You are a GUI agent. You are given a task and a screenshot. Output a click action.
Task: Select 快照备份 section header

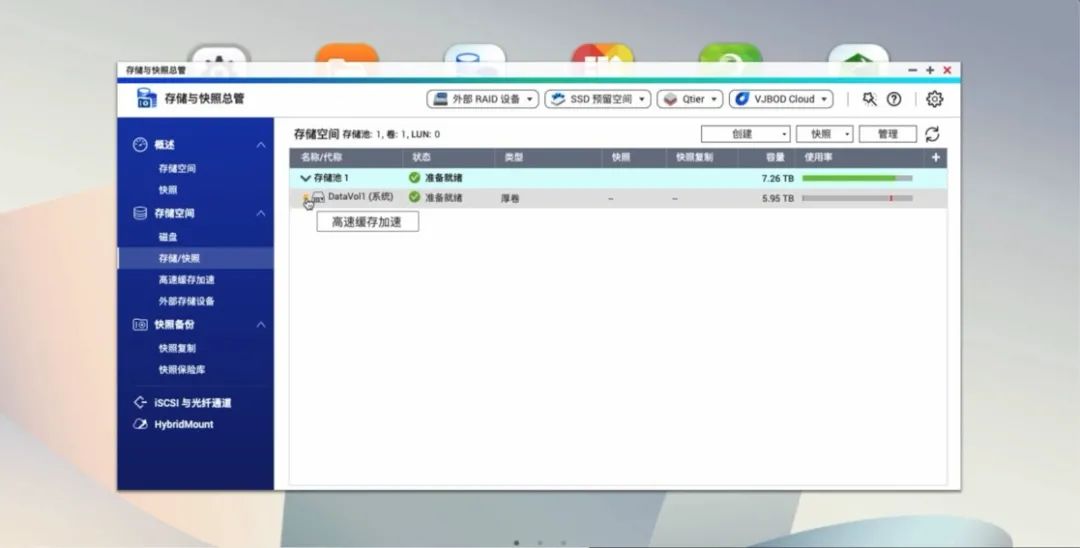point(174,324)
